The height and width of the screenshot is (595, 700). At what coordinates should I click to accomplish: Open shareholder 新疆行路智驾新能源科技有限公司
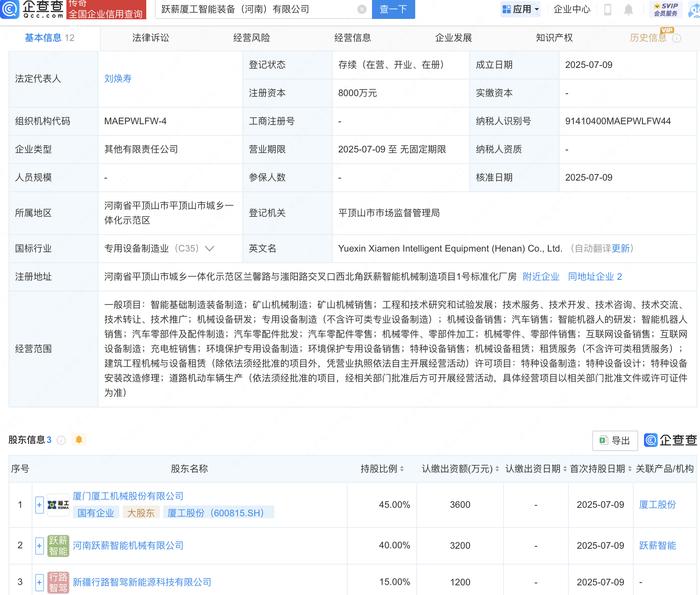click(x=142, y=582)
